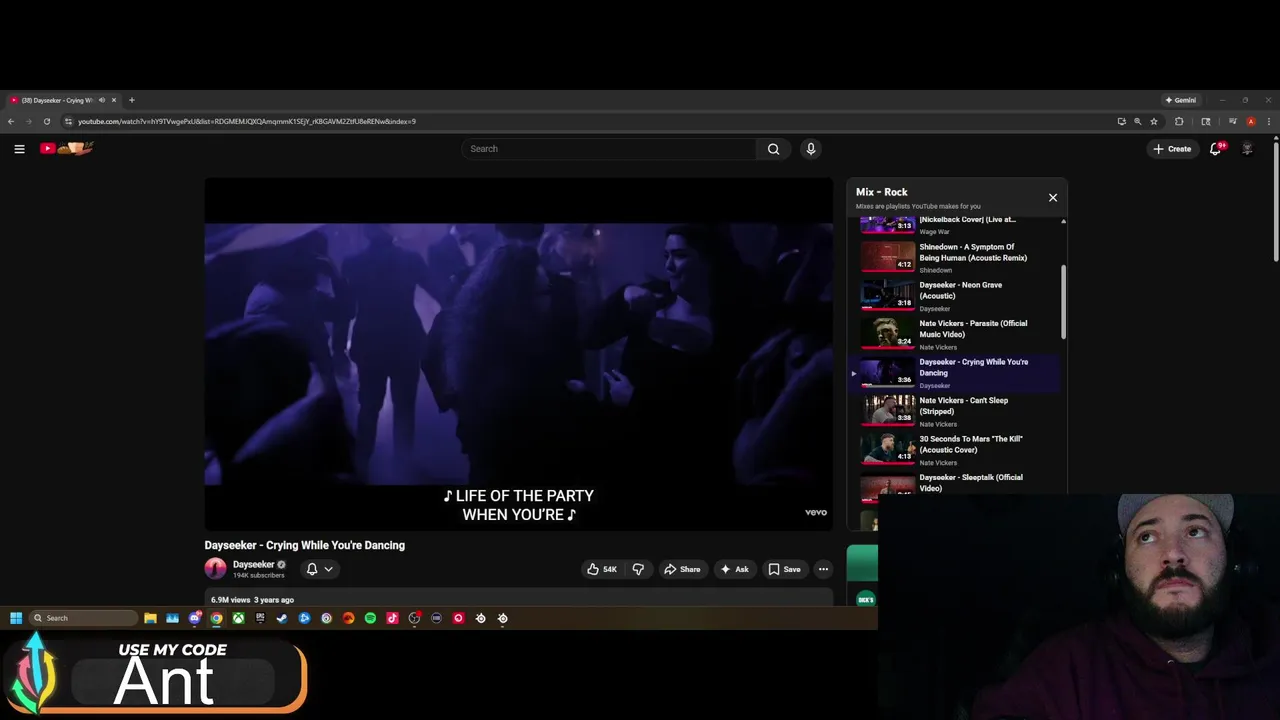Close the Dayseeker browser tab
Image resolution: width=1280 pixels, height=720 pixels.
114,100
